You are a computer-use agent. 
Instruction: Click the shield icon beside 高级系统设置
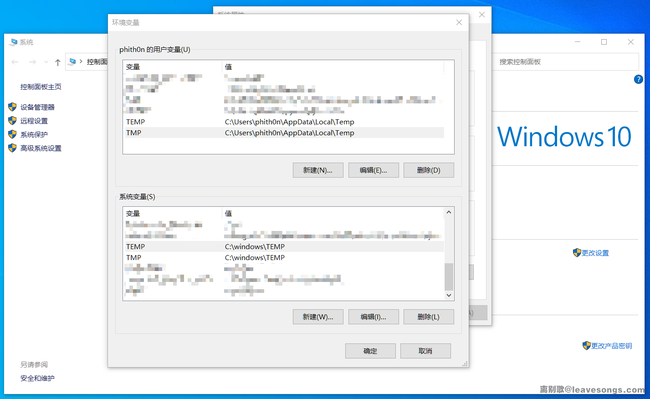pos(12,148)
